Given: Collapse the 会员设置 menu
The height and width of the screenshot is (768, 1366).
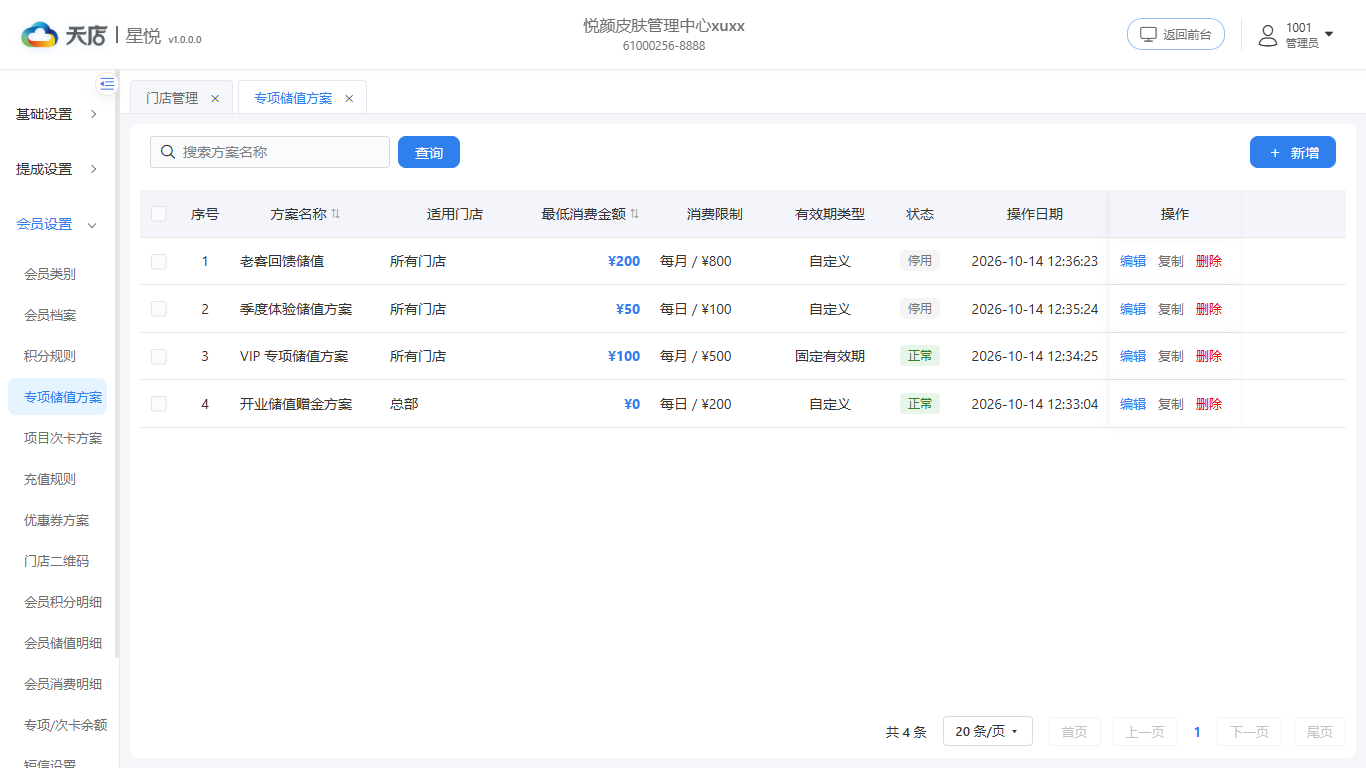Looking at the screenshot, I should (x=58, y=224).
